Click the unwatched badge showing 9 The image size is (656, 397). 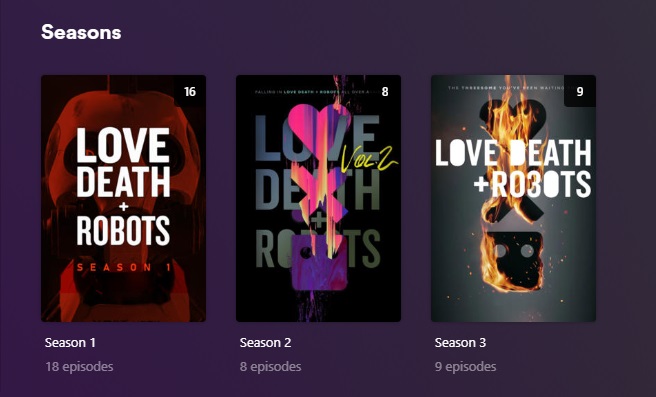pos(580,91)
